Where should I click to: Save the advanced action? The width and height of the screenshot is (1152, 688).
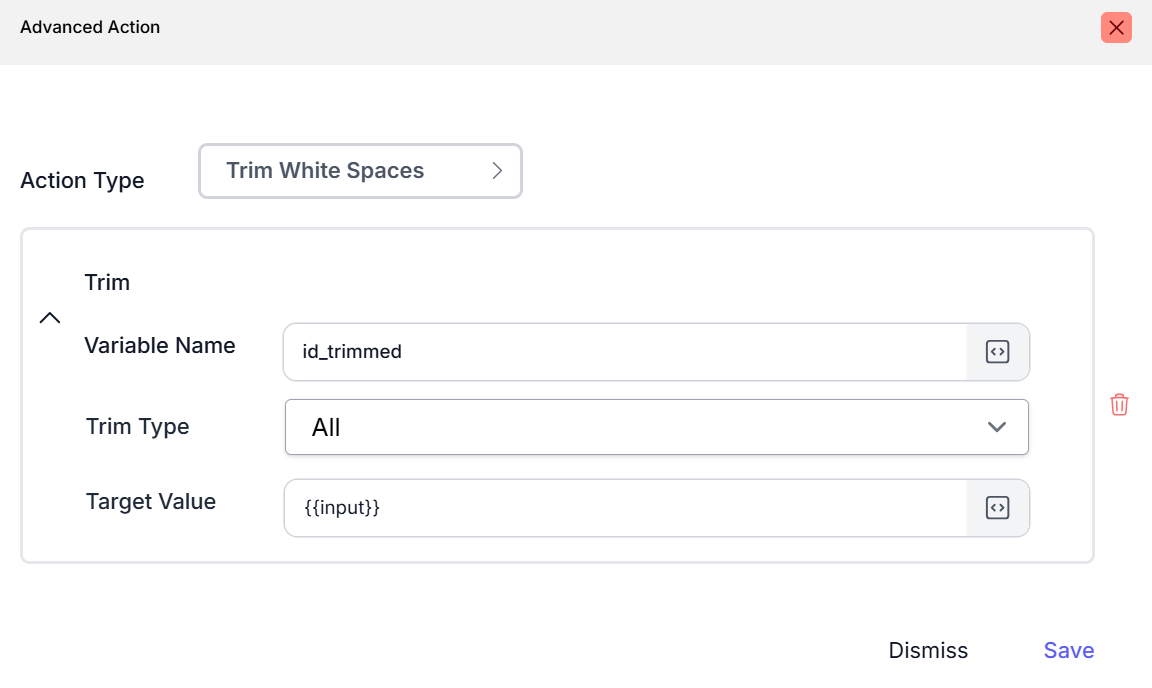click(x=1068, y=650)
